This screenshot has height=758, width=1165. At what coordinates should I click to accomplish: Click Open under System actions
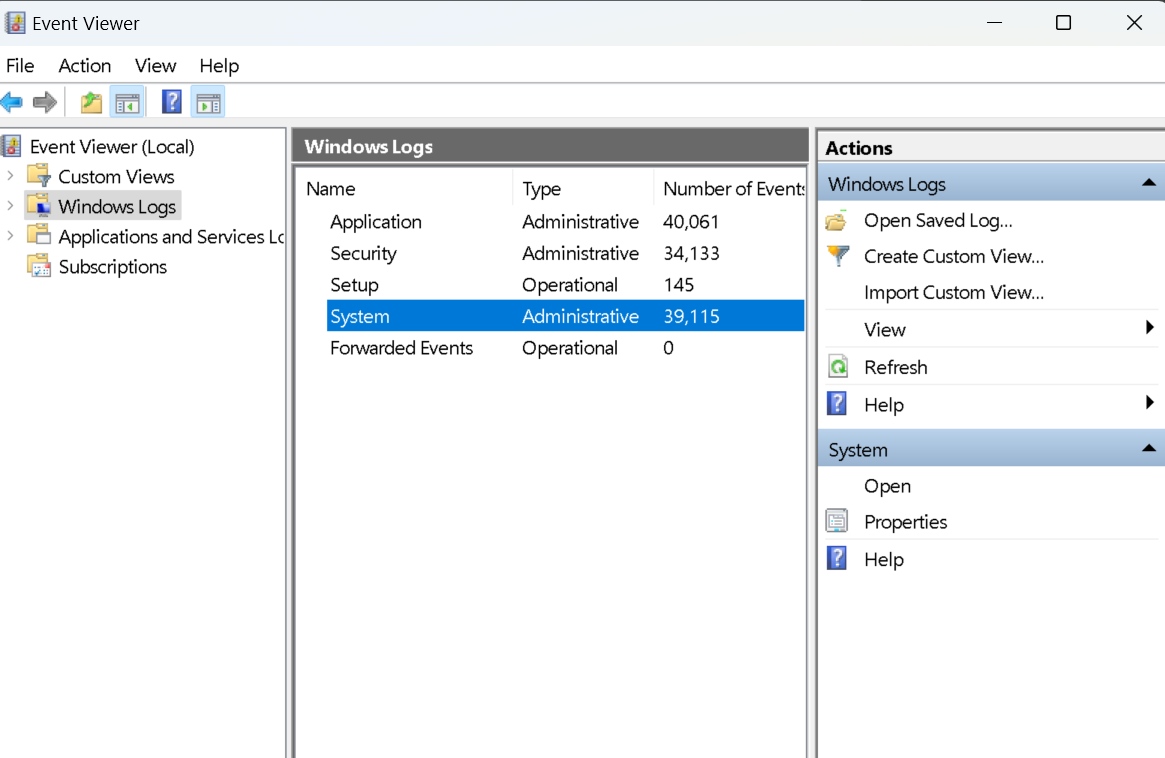pyautogui.click(x=887, y=486)
